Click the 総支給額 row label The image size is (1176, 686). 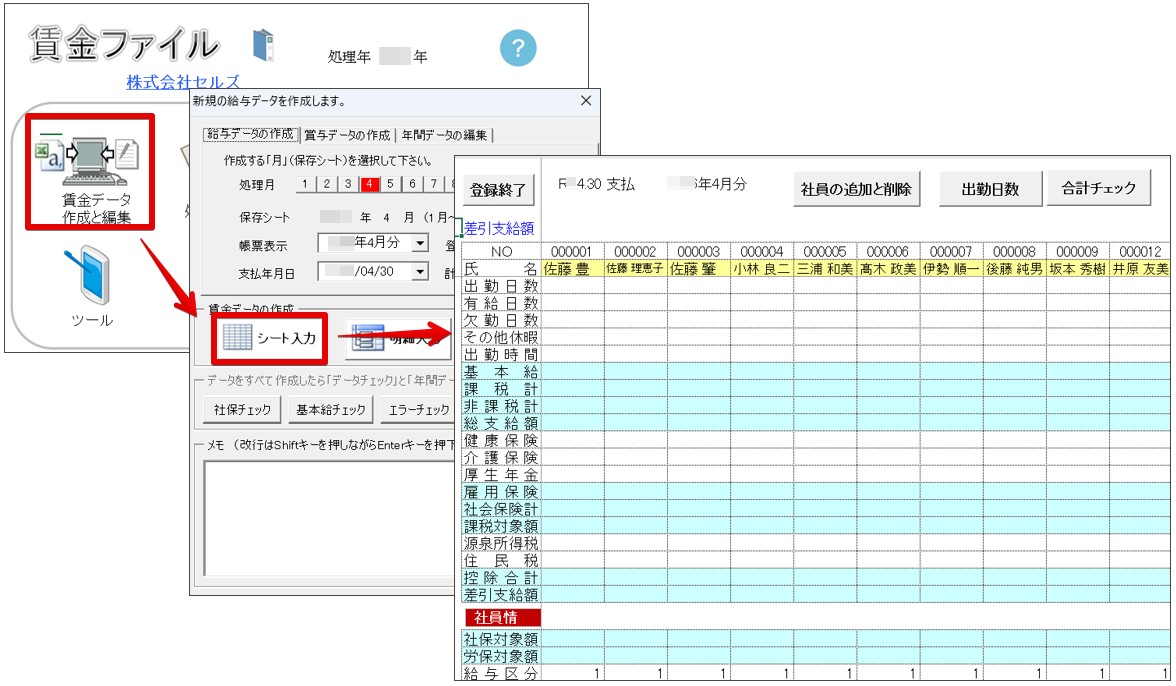(501, 423)
